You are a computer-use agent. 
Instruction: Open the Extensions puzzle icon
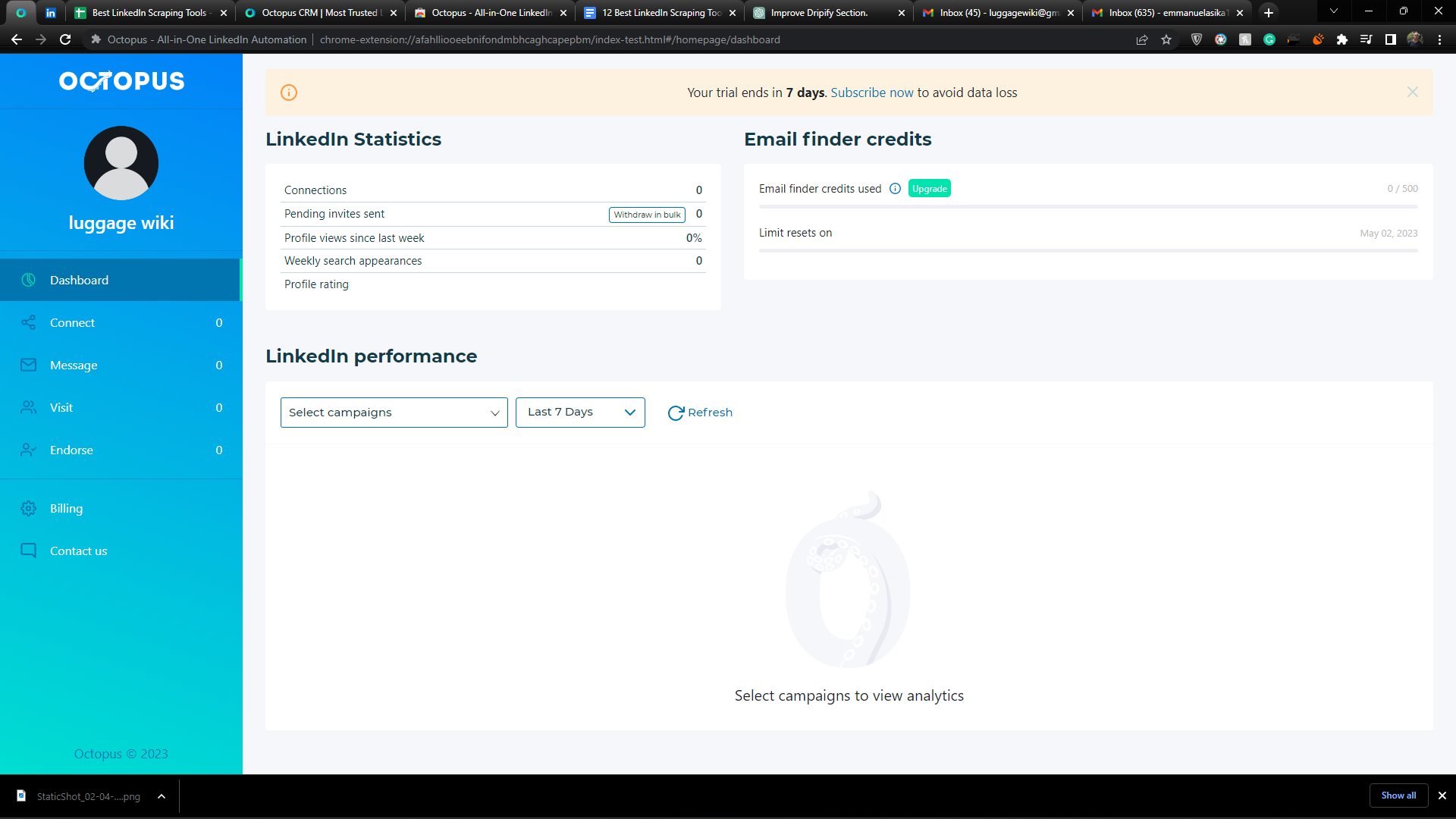tap(1342, 39)
